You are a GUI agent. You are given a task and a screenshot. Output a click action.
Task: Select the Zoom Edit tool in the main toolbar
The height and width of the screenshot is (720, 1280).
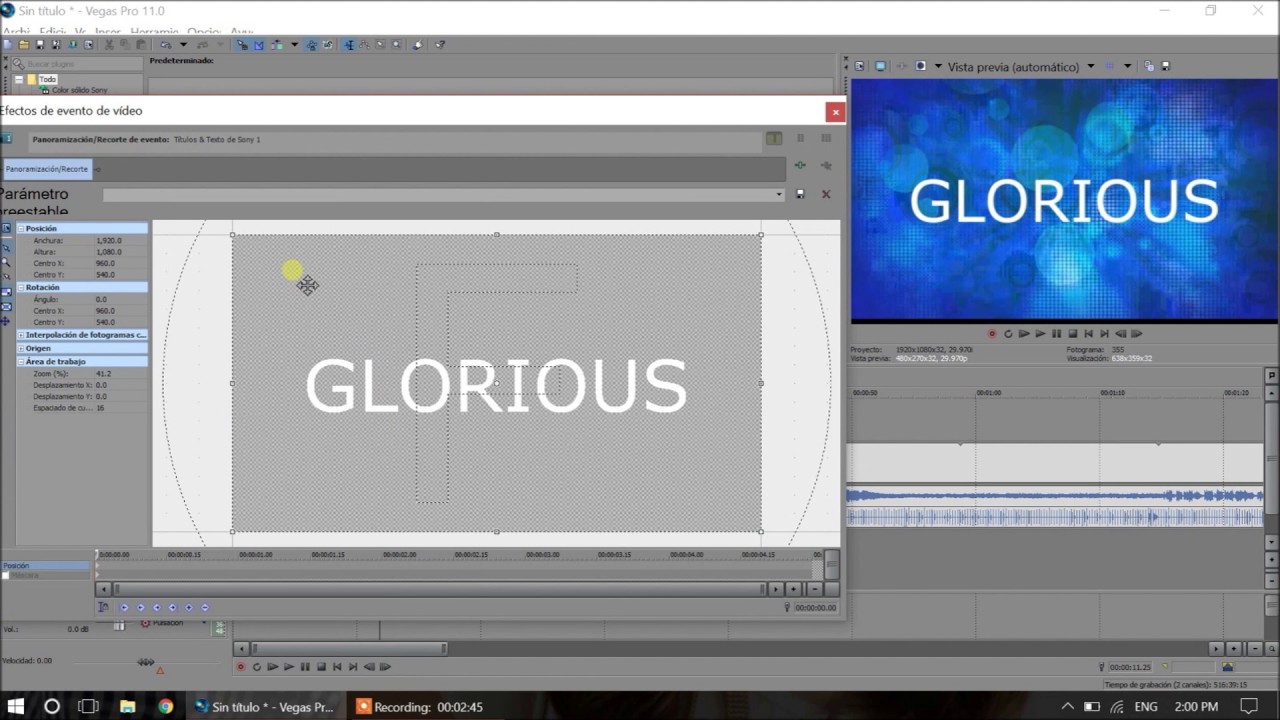pos(397,45)
